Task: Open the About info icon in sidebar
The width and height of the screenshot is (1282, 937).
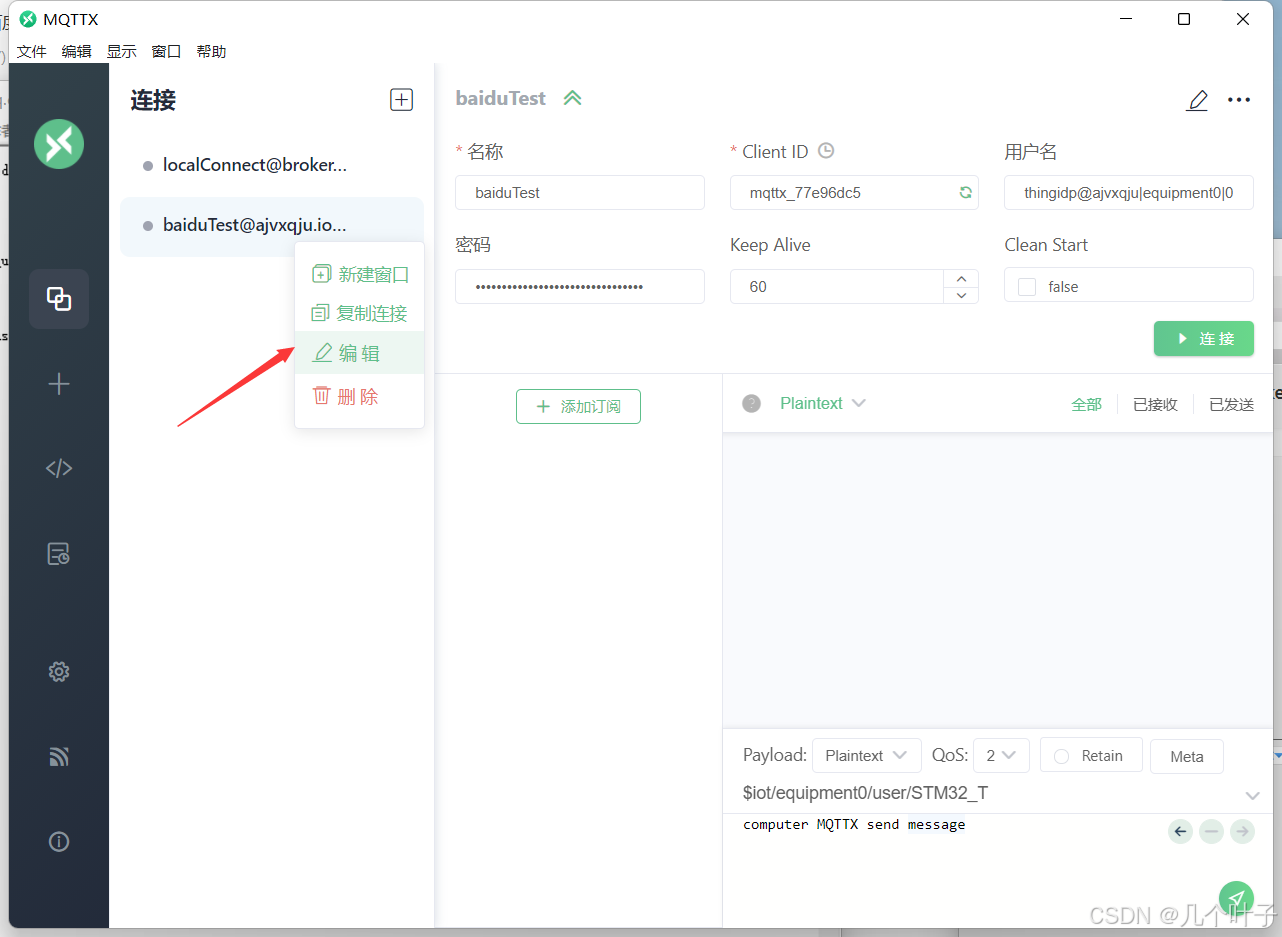Action: click(59, 842)
